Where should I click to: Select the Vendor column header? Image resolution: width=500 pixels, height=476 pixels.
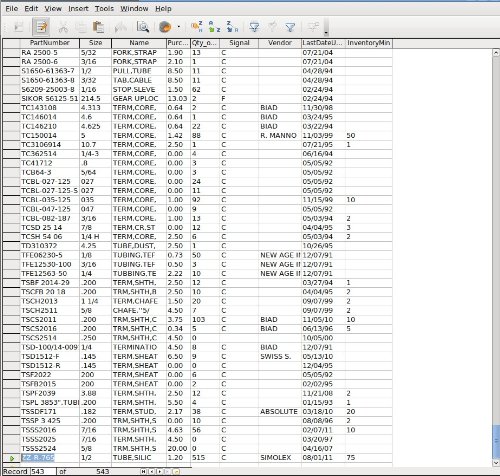(x=280, y=43)
